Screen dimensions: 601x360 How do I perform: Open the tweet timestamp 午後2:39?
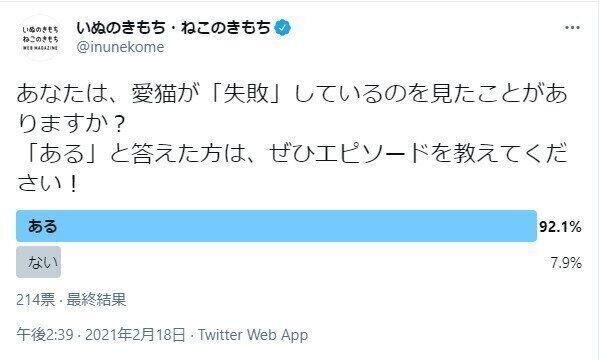[x=45, y=335]
